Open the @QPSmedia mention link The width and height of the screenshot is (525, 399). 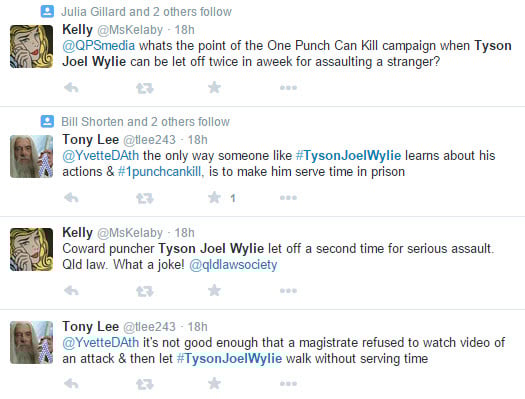point(99,46)
